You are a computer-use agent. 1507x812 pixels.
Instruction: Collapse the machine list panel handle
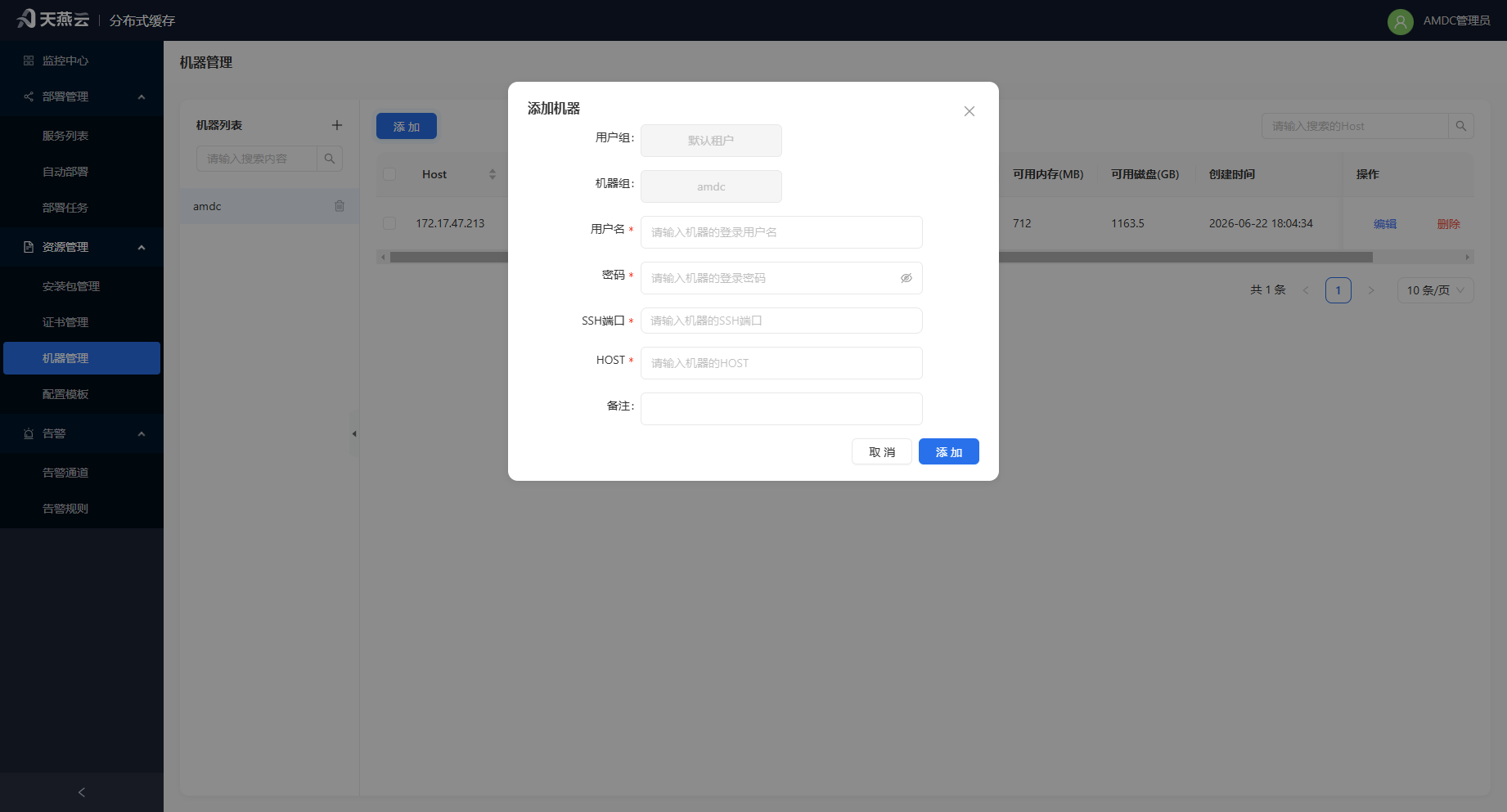coord(354,433)
